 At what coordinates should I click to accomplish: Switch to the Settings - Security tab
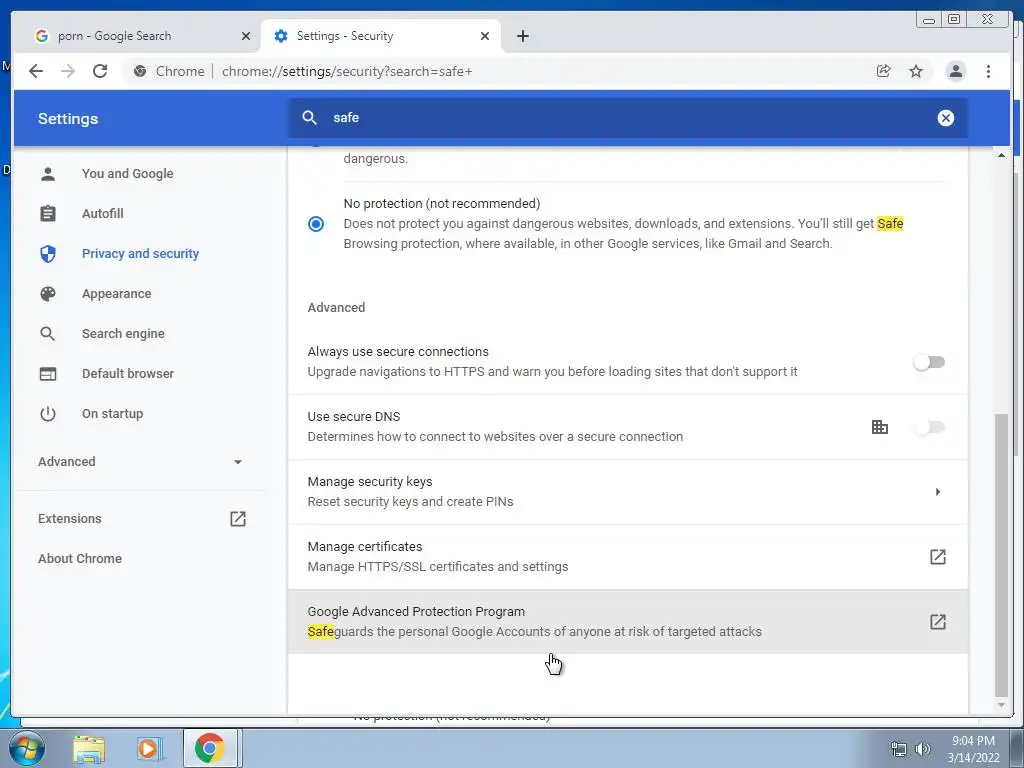tap(381, 36)
